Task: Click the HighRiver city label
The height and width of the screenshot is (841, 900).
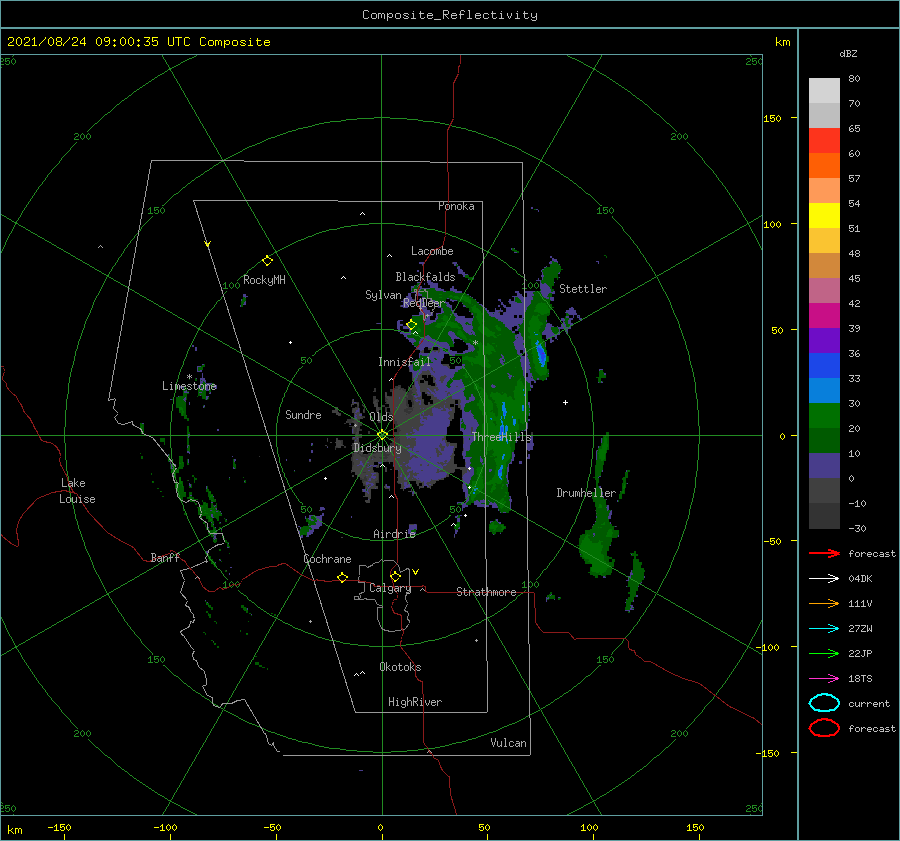Action: pos(415,702)
